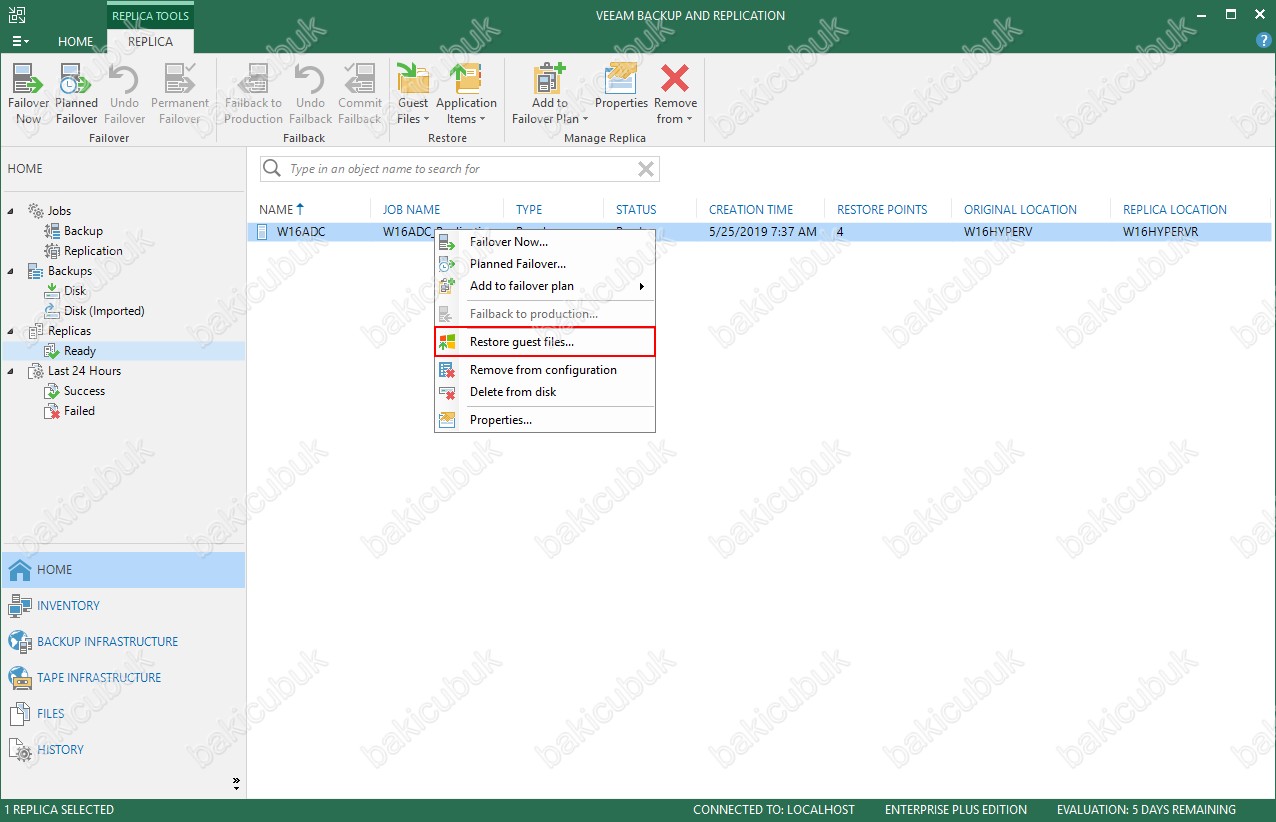This screenshot has height=822, width=1276.
Task: Open the INVENTORY navigation view
Action: coord(122,606)
